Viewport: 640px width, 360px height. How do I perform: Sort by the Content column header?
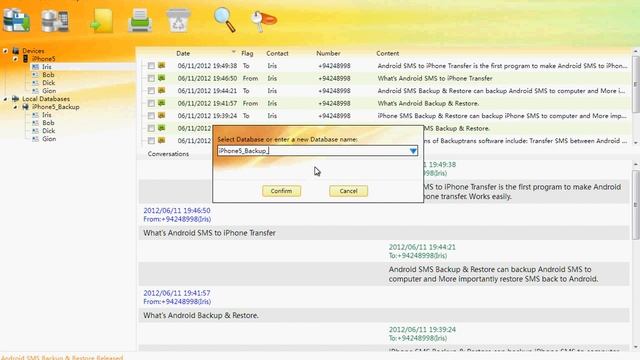pyautogui.click(x=387, y=53)
